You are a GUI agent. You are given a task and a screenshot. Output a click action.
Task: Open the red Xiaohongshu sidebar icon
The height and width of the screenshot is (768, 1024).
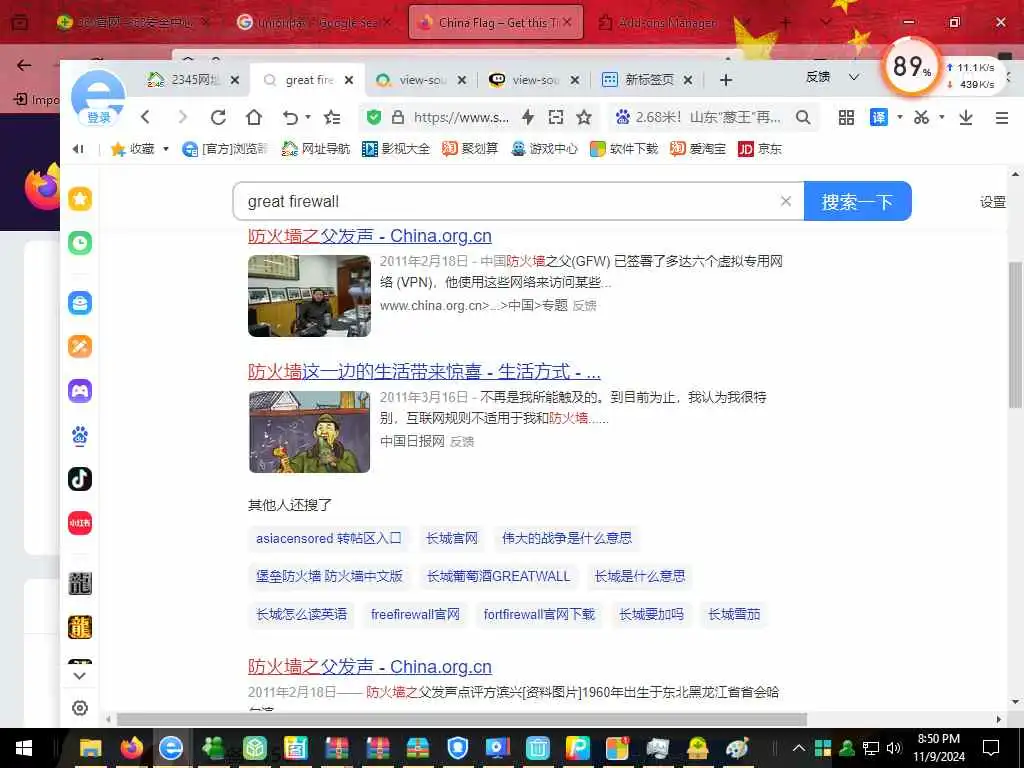[80, 523]
